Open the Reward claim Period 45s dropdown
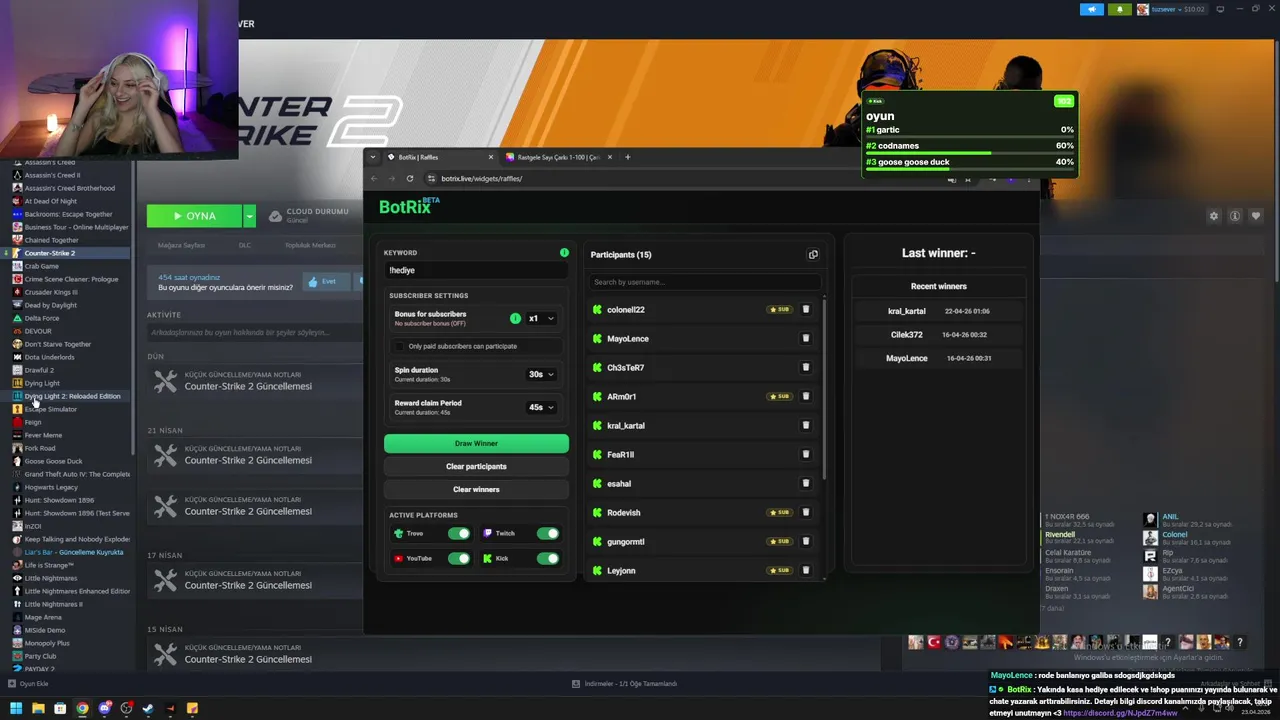The height and width of the screenshot is (720, 1280). tap(541, 407)
